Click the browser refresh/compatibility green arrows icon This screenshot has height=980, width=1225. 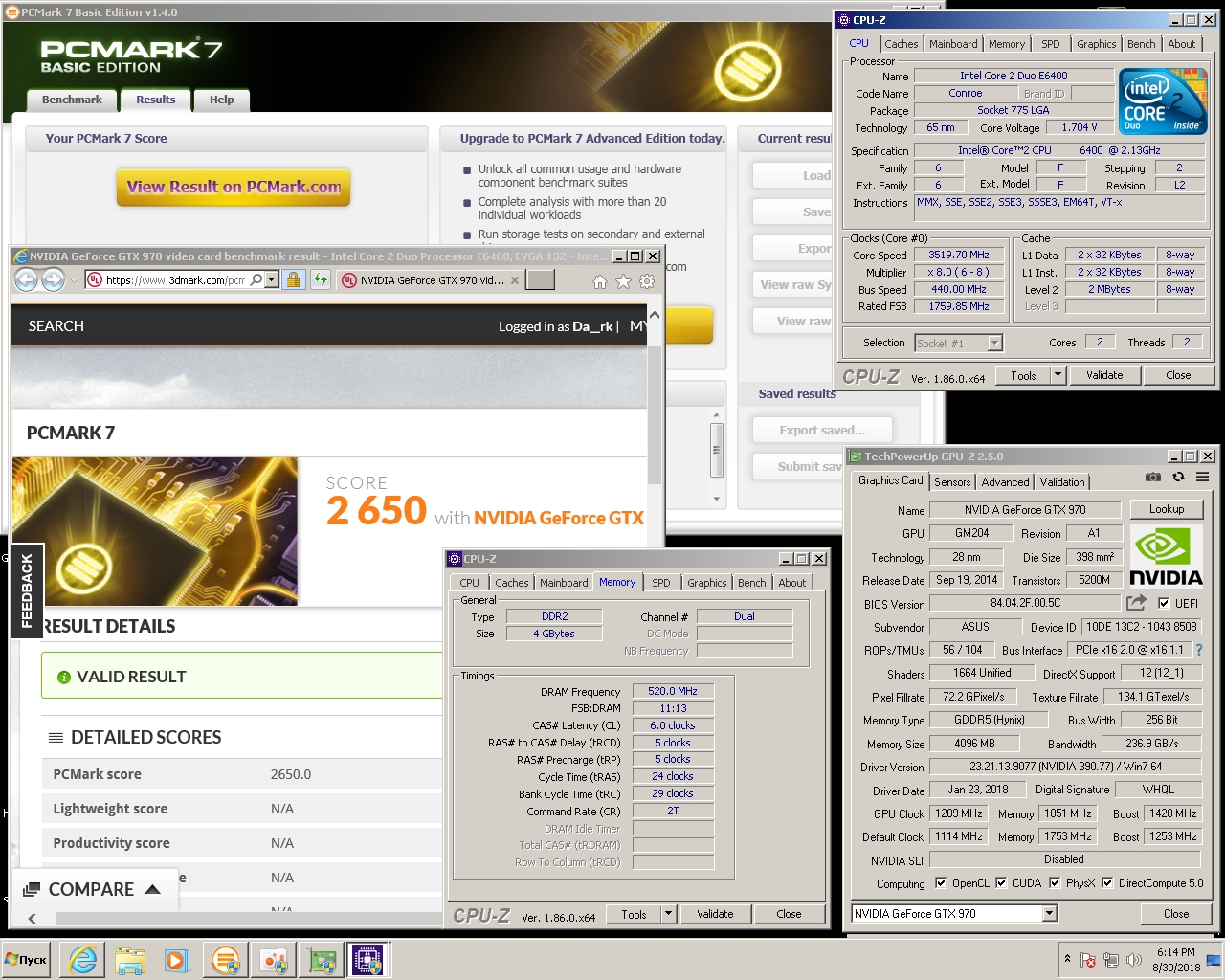320,279
